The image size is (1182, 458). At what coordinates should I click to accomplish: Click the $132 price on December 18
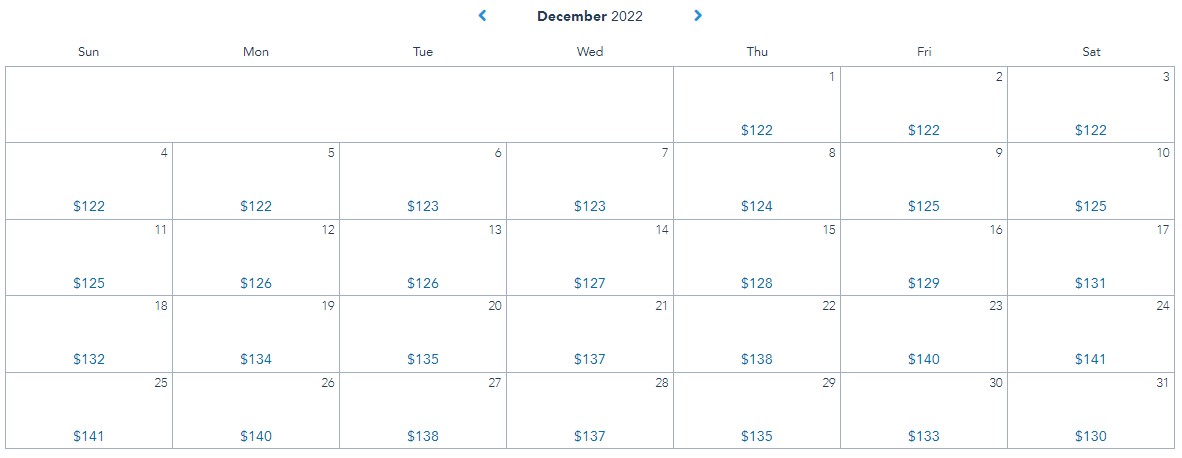[89, 360]
